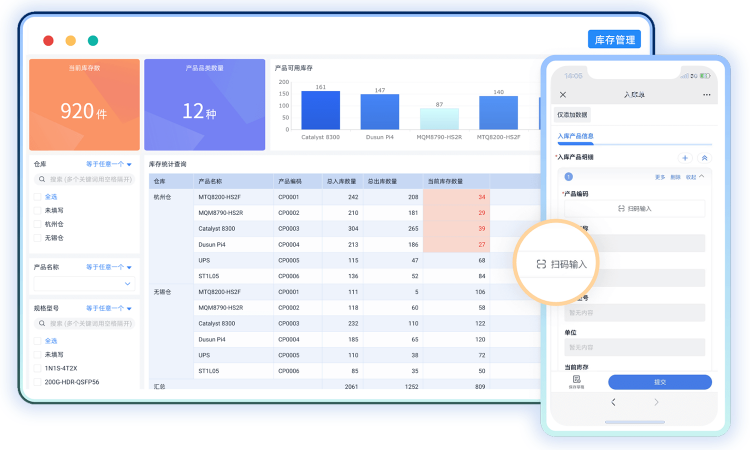This screenshot has height=450, width=750.
Task: Open the 产品品类数量 12种 card
Action: coord(204,105)
